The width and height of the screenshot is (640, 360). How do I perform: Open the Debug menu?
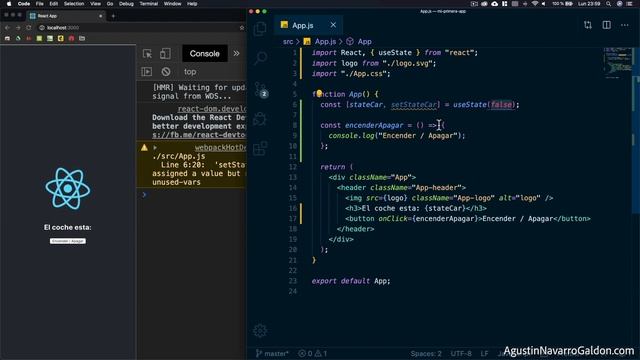[x=126, y=4]
